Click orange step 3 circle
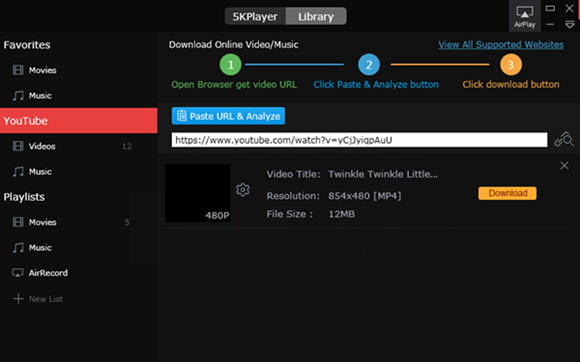580x362 pixels. (511, 64)
